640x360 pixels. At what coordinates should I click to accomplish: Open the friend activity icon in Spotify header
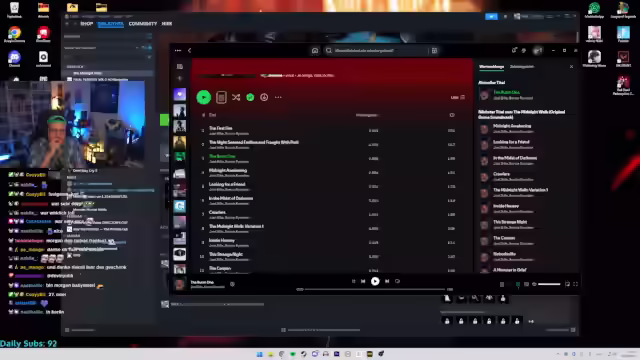coord(524,51)
